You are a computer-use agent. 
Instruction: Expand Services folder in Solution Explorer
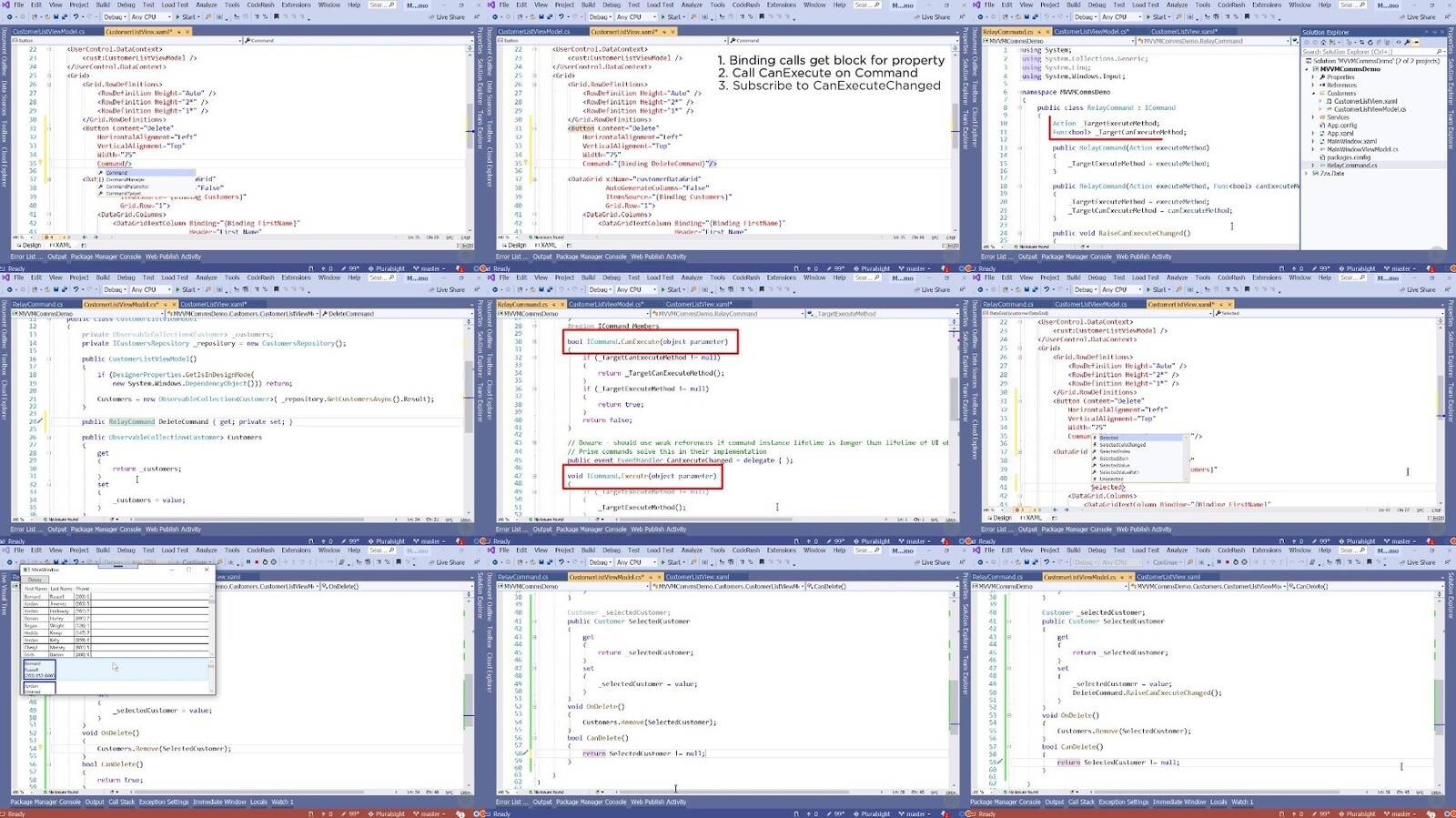tap(1313, 117)
